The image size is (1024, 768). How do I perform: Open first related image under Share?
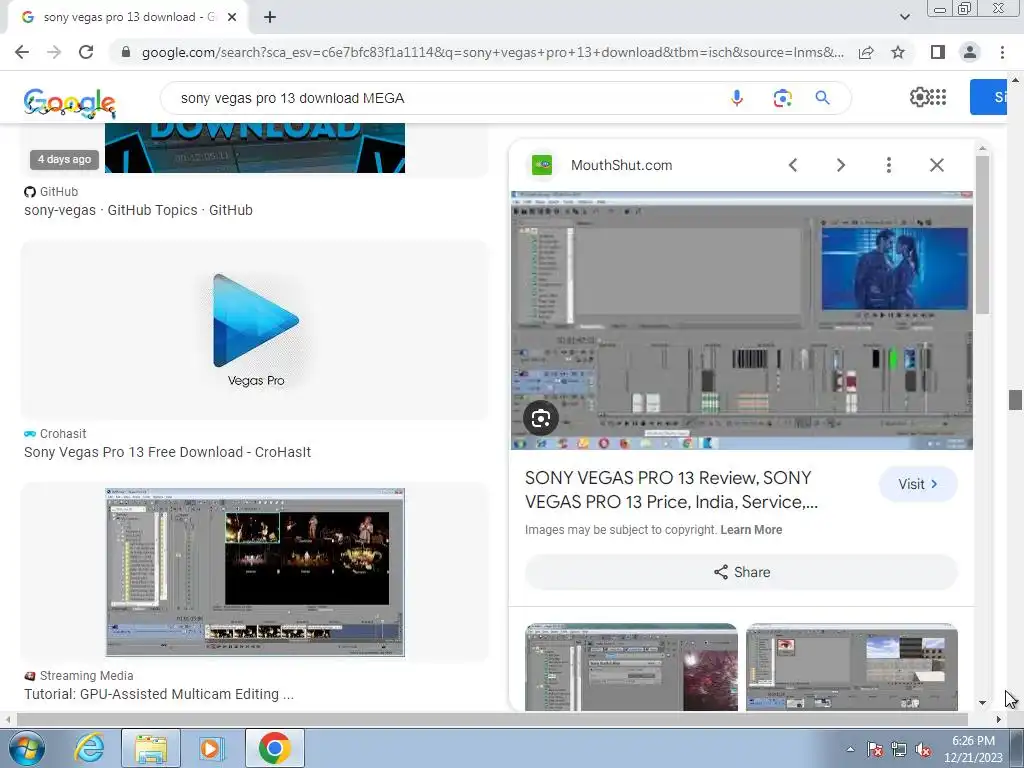[x=631, y=667]
